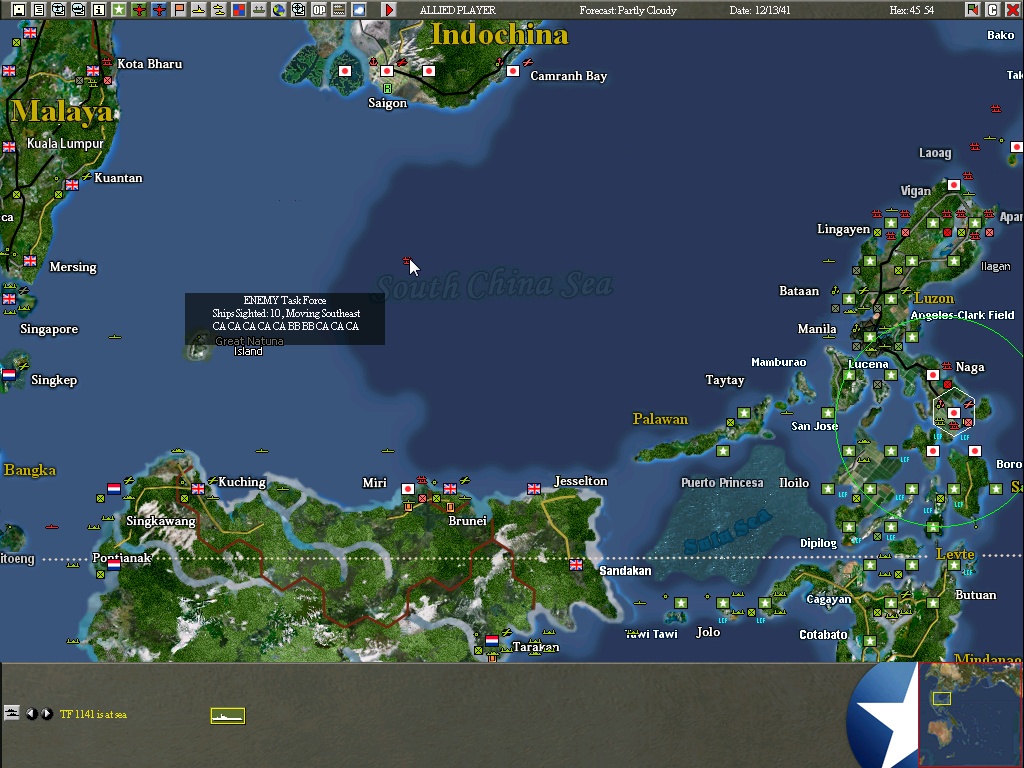Click the Manila map label
Screen dimensions: 1024x768
817,329
